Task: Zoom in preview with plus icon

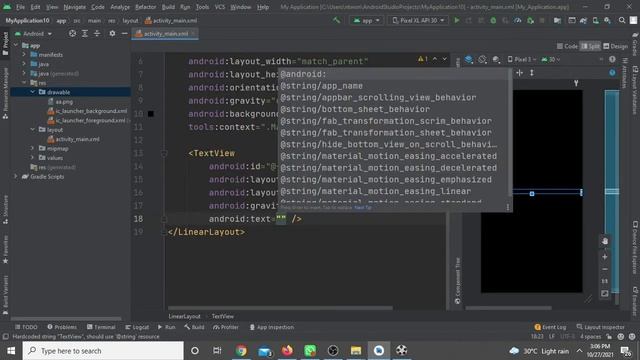Action: 604,257
